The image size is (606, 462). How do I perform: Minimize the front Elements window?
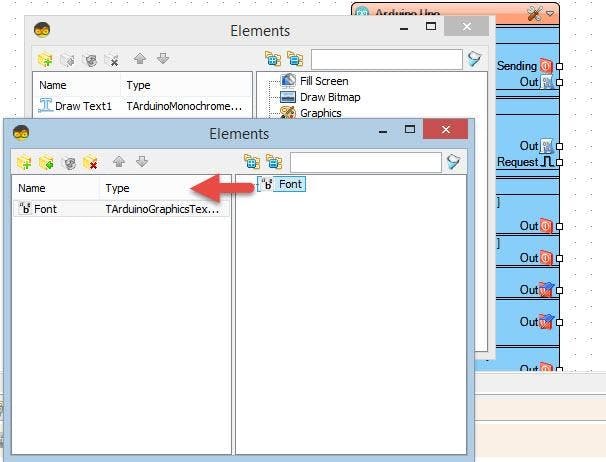coord(383,131)
